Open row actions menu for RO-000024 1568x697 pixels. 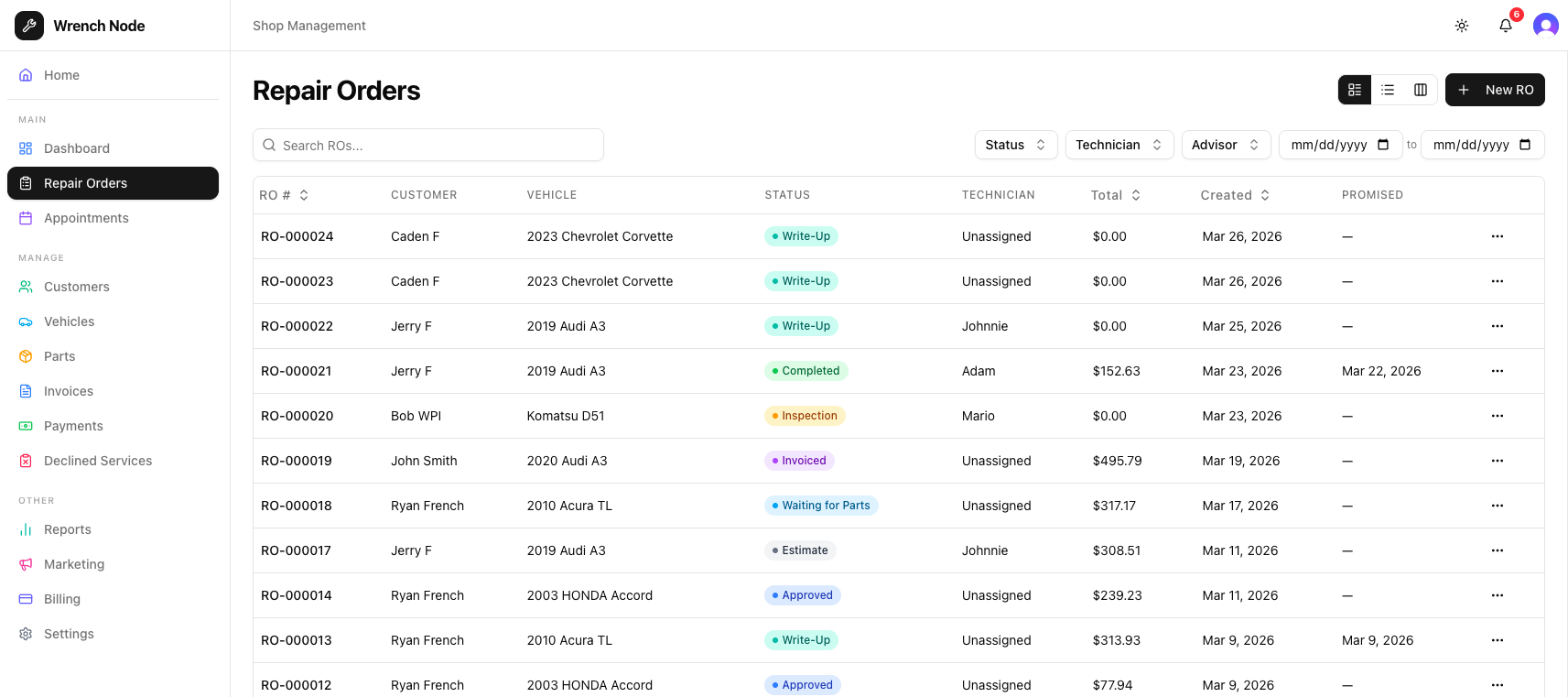(x=1498, y=236)
